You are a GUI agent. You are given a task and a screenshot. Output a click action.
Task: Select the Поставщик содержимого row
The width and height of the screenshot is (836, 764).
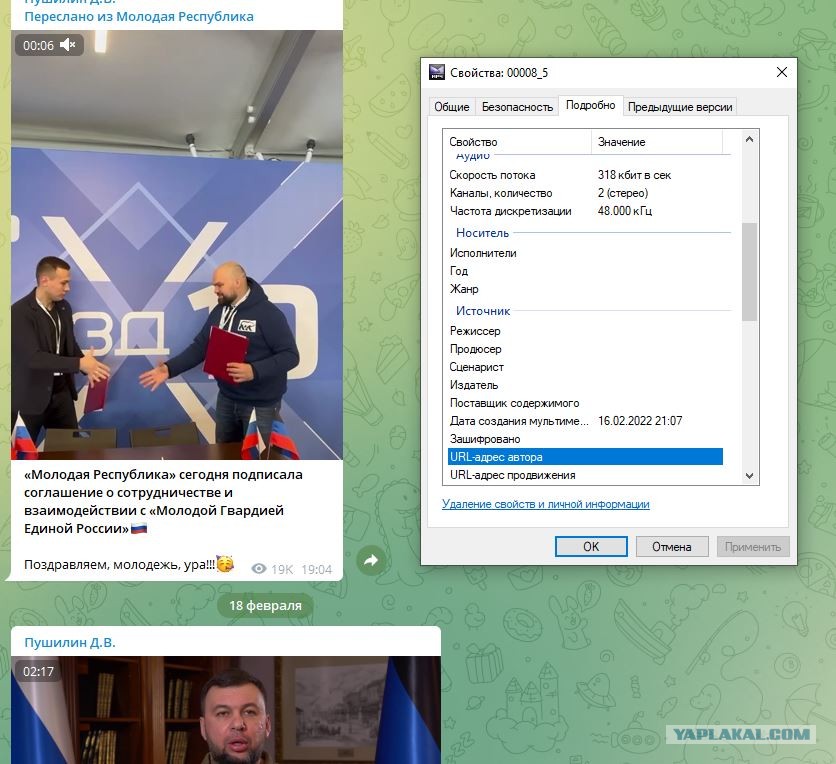click(585, 403)
